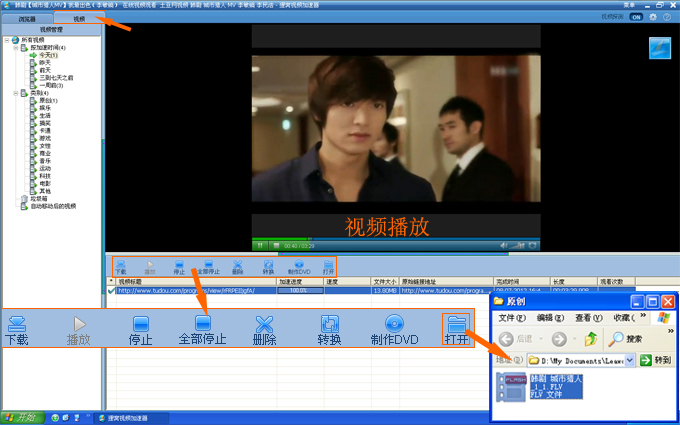Click the globe icon beside 所有视频
Viewport: 680px width, 425px height.
(x=16, y=40)
